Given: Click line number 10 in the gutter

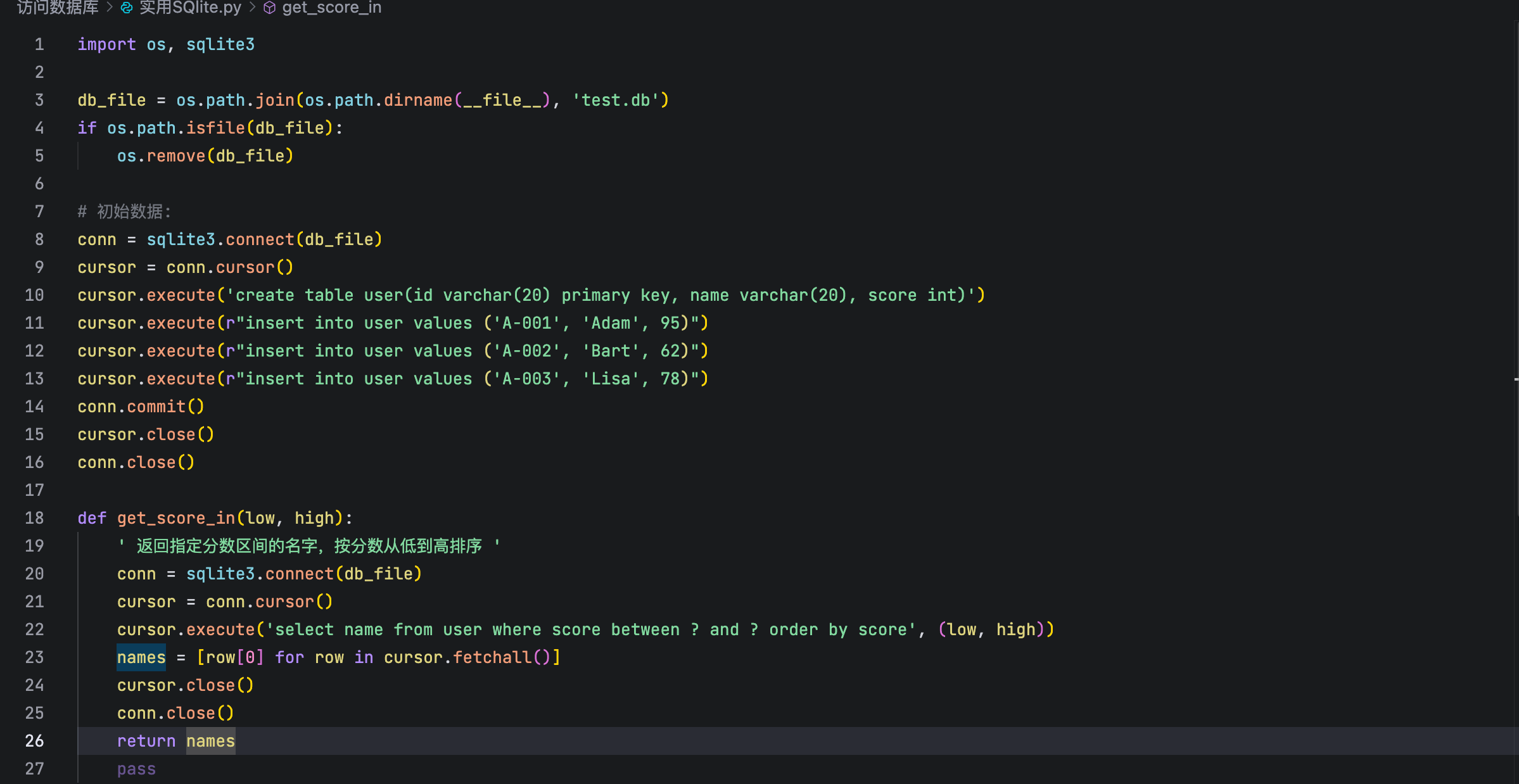Looking at the screenshot, I should pos(34,295).
